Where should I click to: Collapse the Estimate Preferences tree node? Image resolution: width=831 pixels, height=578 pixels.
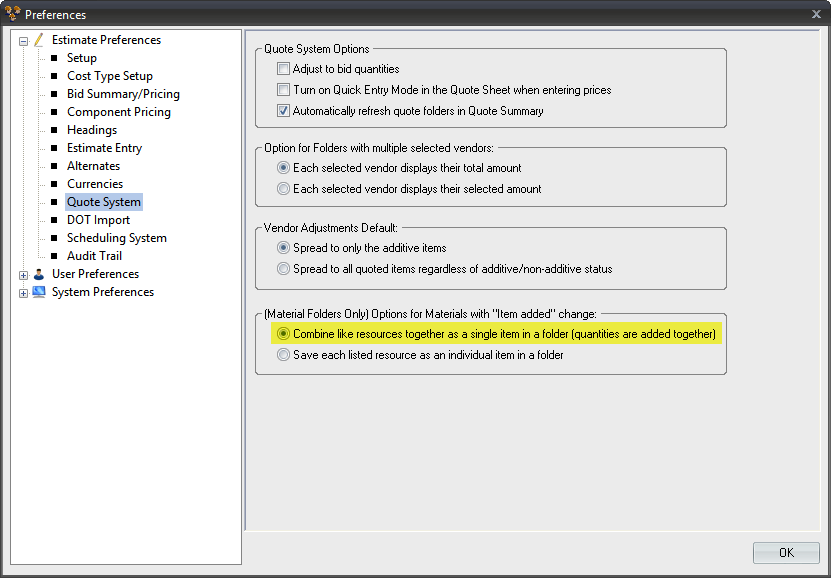tap(23, 41)
